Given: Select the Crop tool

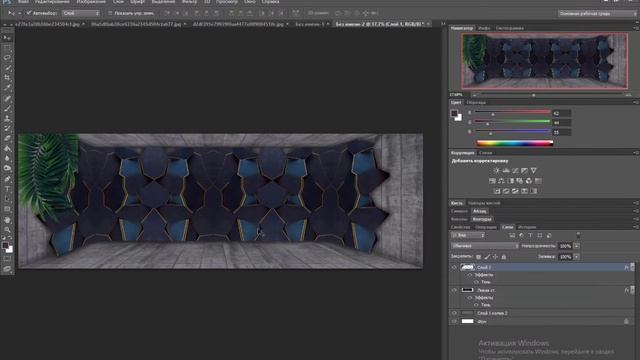Looking at the screenshot, I should (x=7, y=78).
